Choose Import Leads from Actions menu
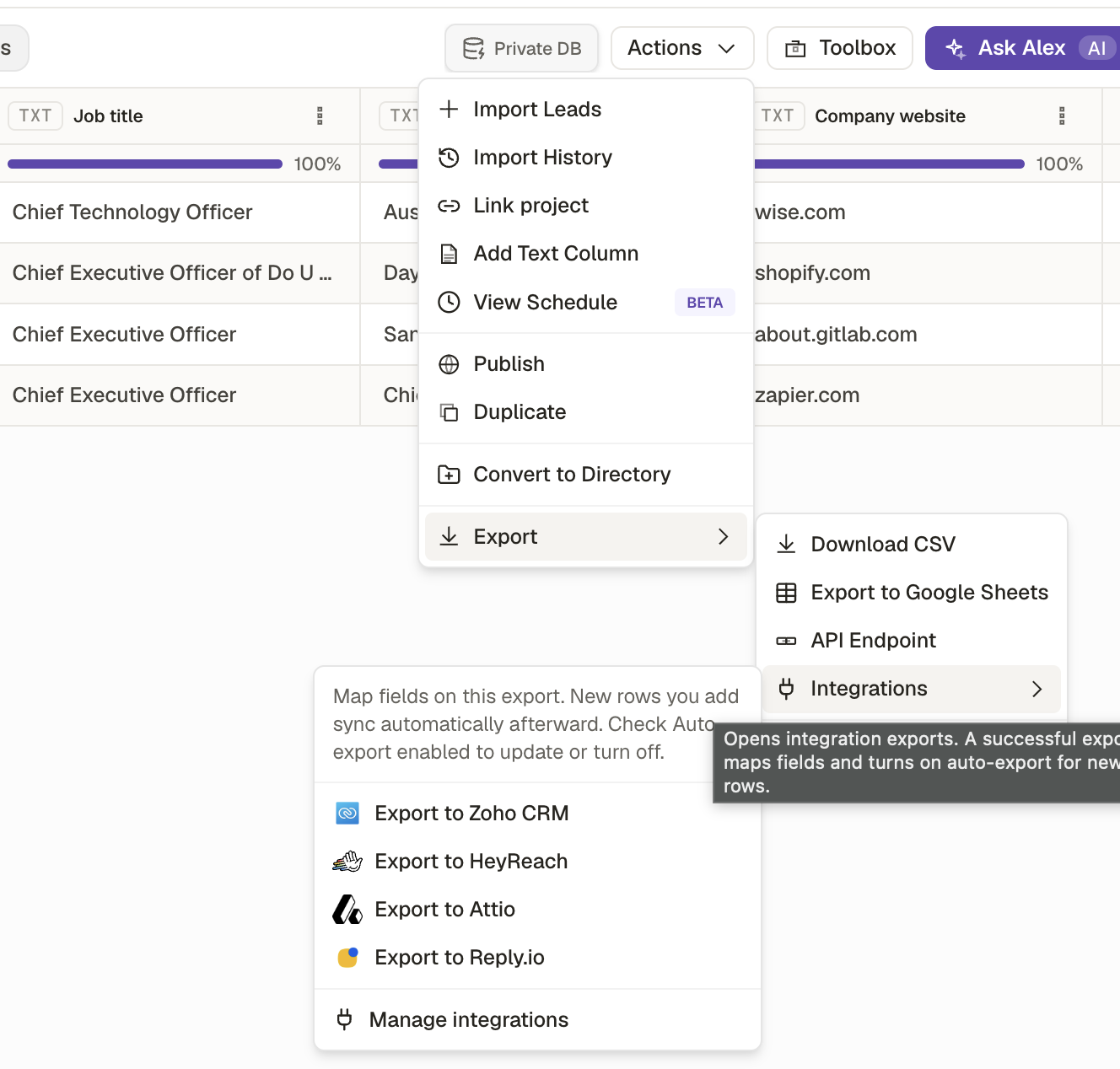 point(585,109)
